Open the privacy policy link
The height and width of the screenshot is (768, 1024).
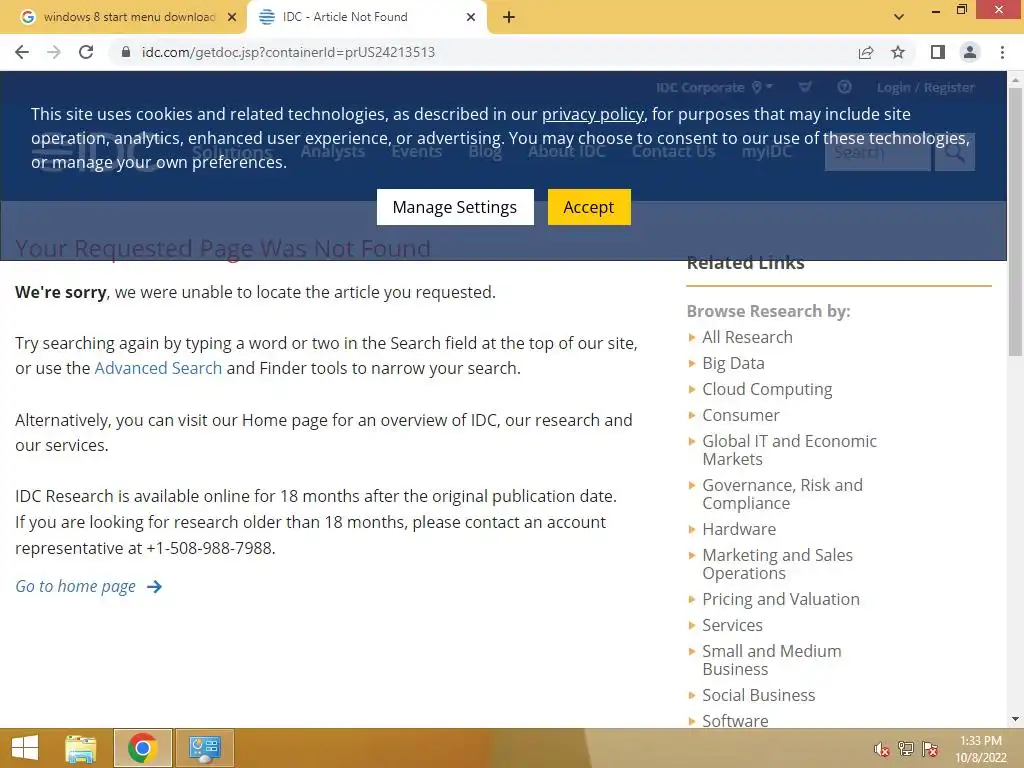point(592,114)
